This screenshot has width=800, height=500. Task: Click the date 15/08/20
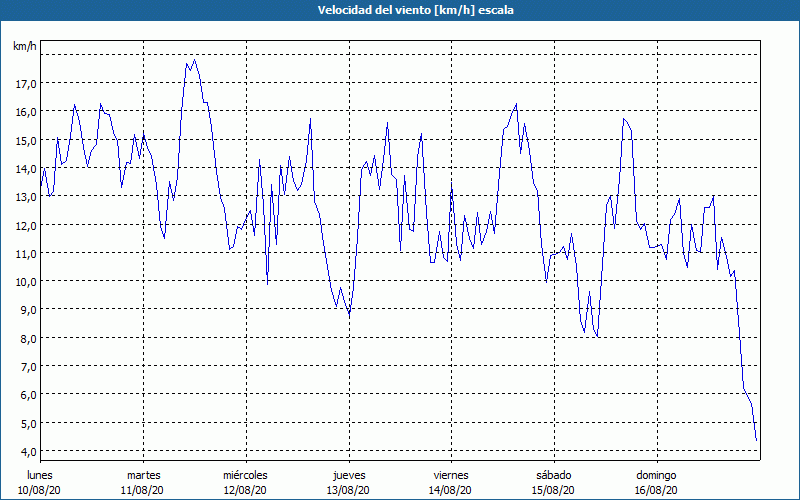click(x=553, y=490)
